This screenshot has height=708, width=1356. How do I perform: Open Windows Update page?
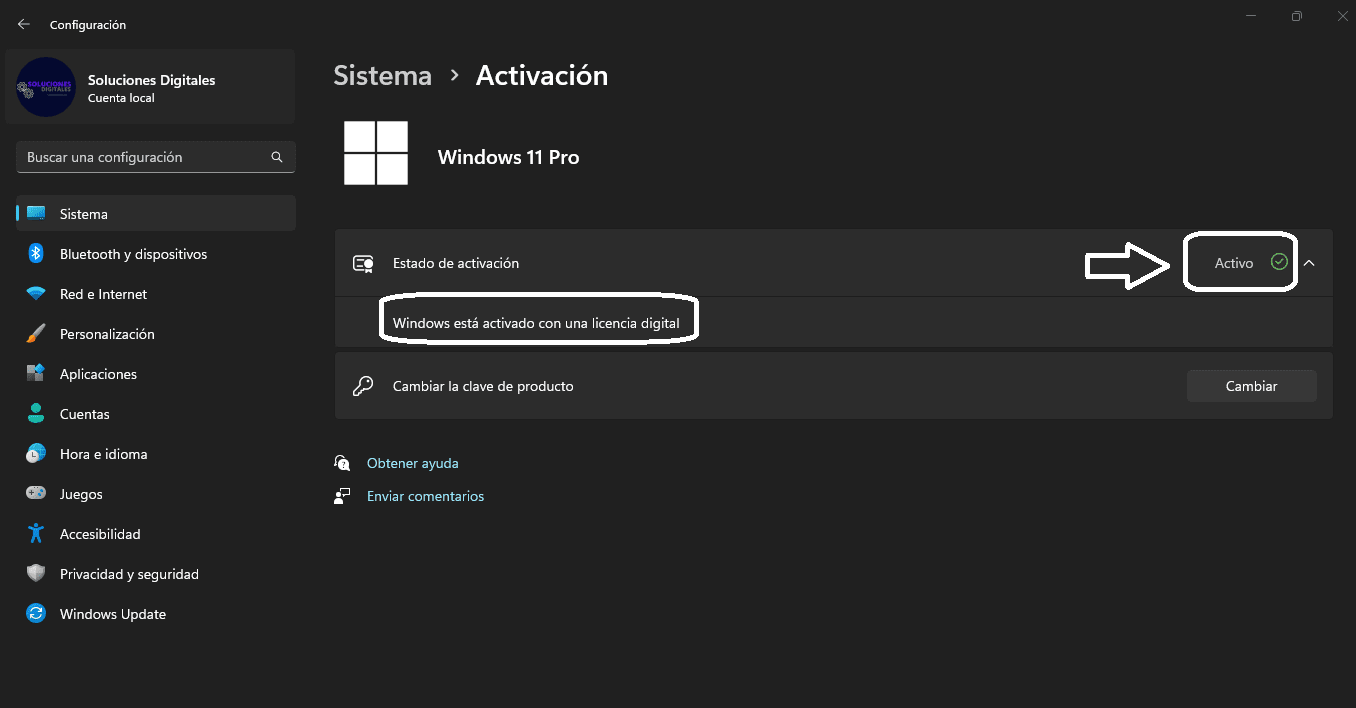pos(156,614)
